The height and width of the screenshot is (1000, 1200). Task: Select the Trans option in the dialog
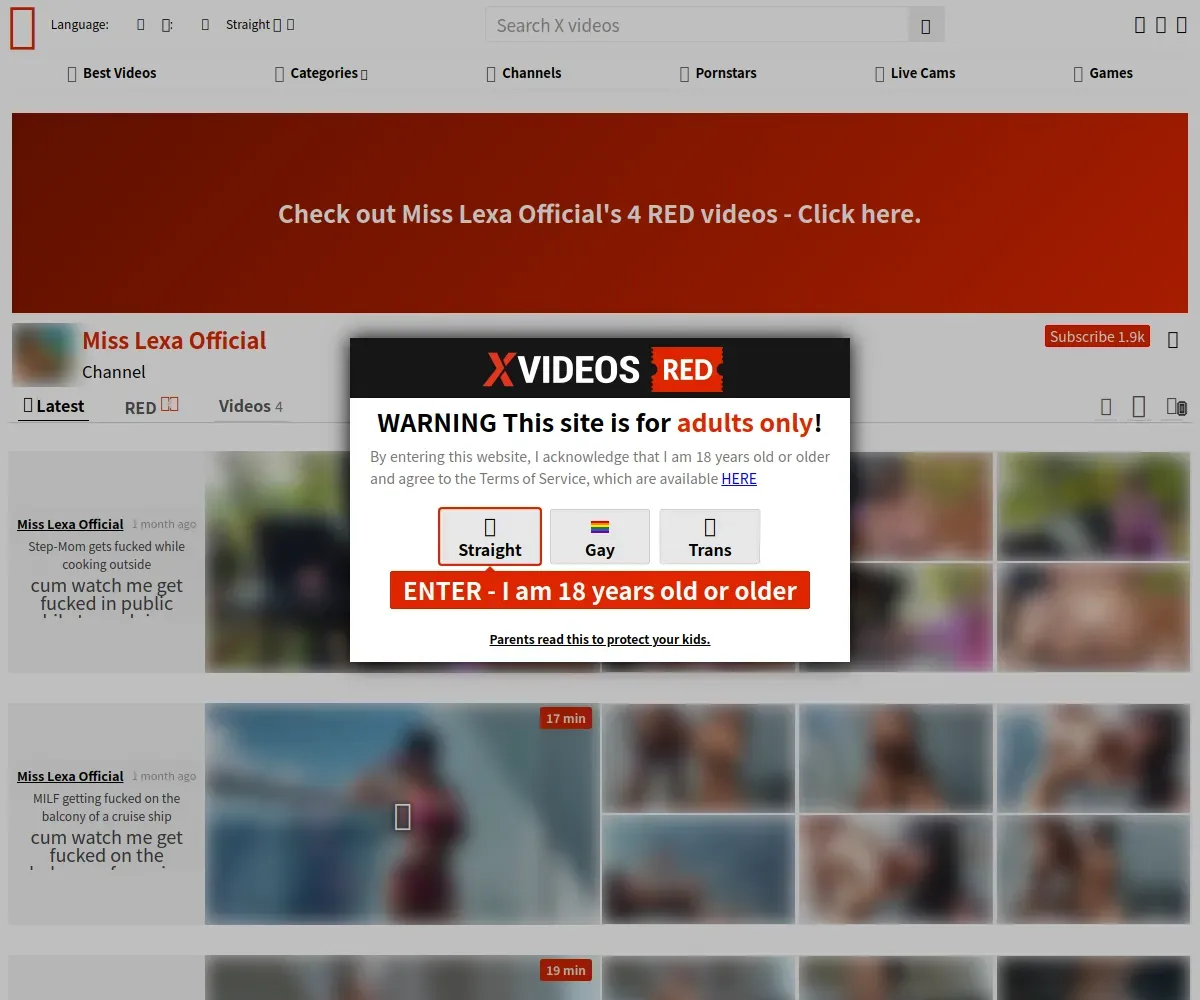(710, 537)
